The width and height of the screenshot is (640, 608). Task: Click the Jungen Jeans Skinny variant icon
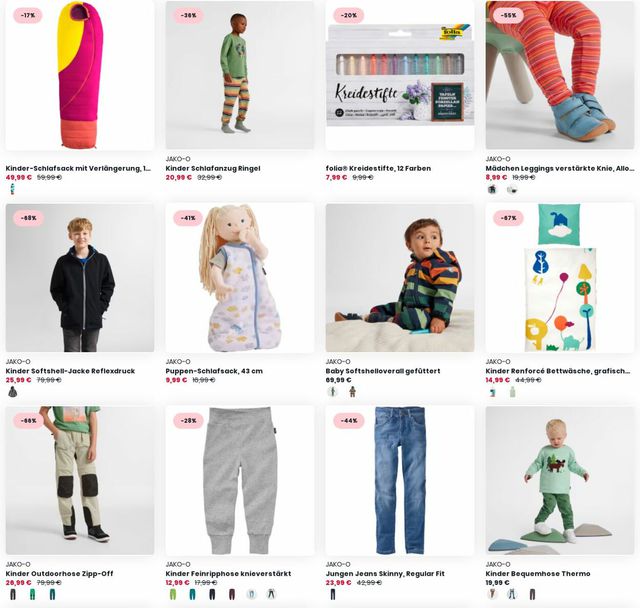(333, 594)
